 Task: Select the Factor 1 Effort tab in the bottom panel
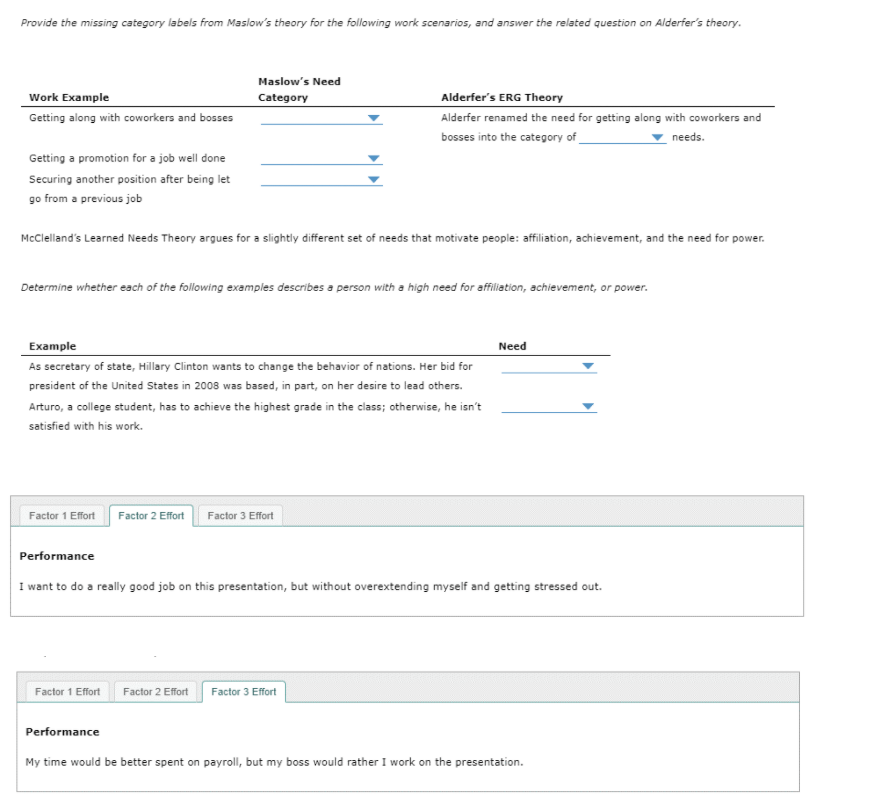(66, 691)
